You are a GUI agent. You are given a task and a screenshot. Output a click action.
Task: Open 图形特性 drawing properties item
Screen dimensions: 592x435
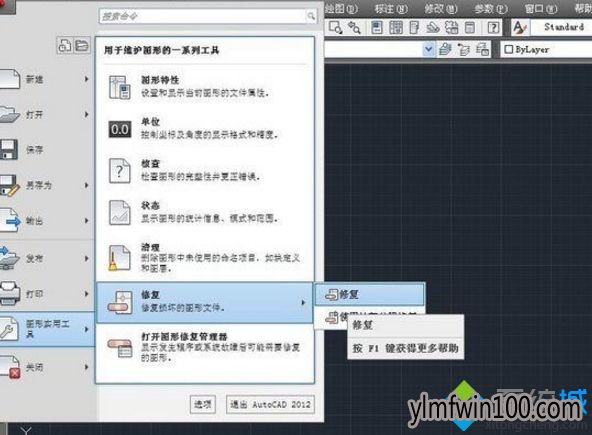pos(205,86)
